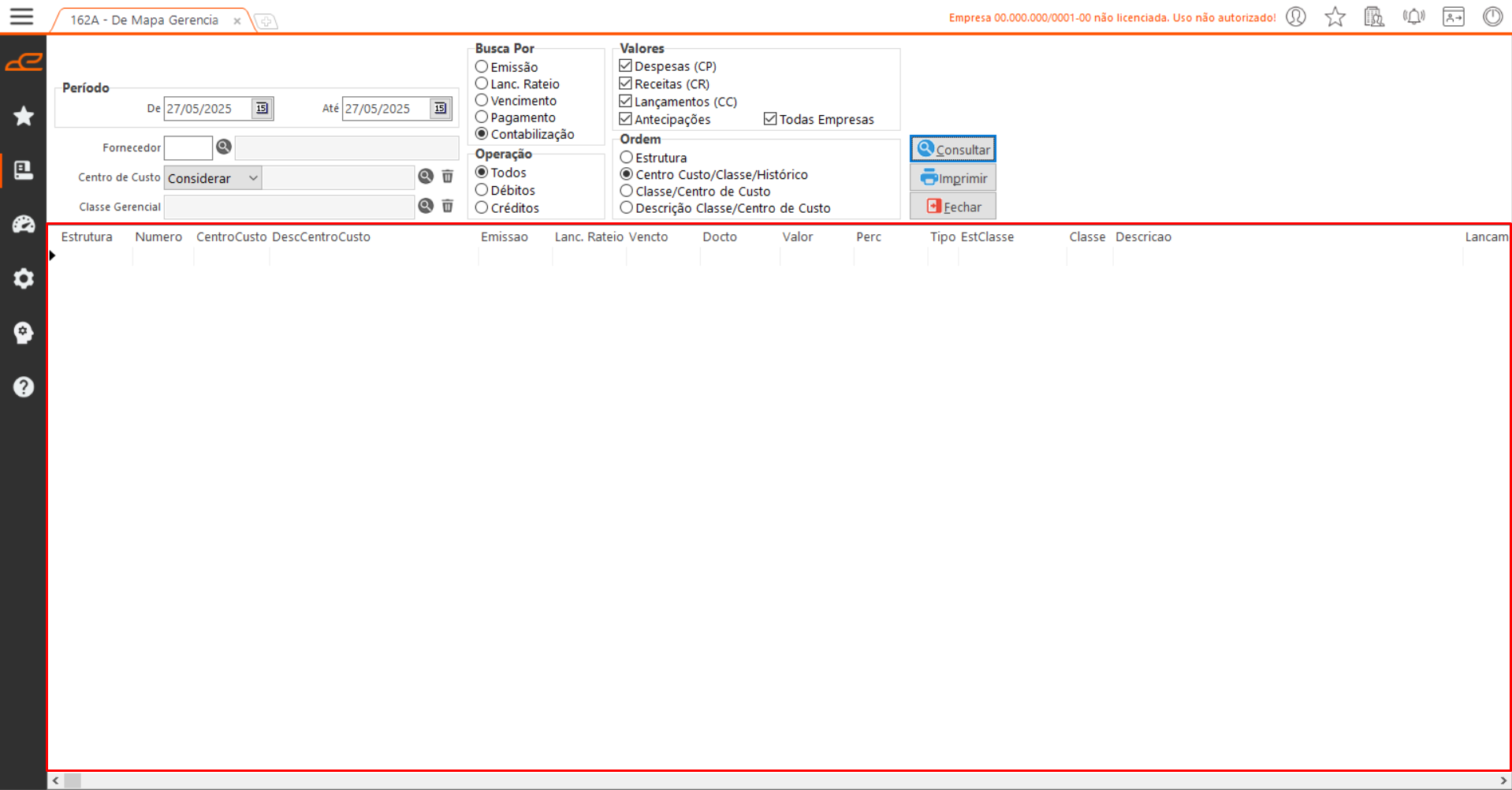Search Classe Gerencial with magnifier icon
Screen dimensions: 1512x790
point(426,207)
